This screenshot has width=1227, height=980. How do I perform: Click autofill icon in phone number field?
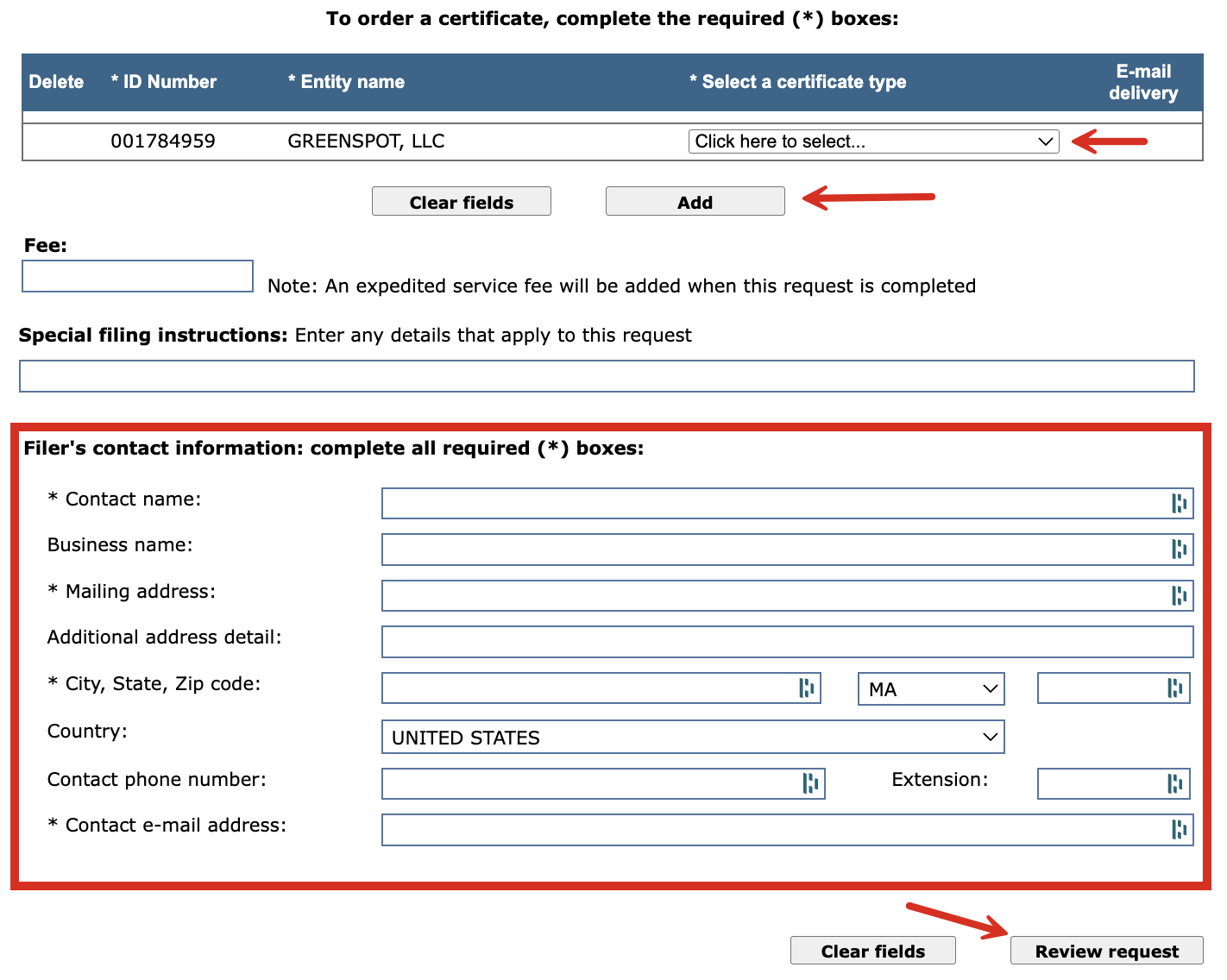[810, 783]
